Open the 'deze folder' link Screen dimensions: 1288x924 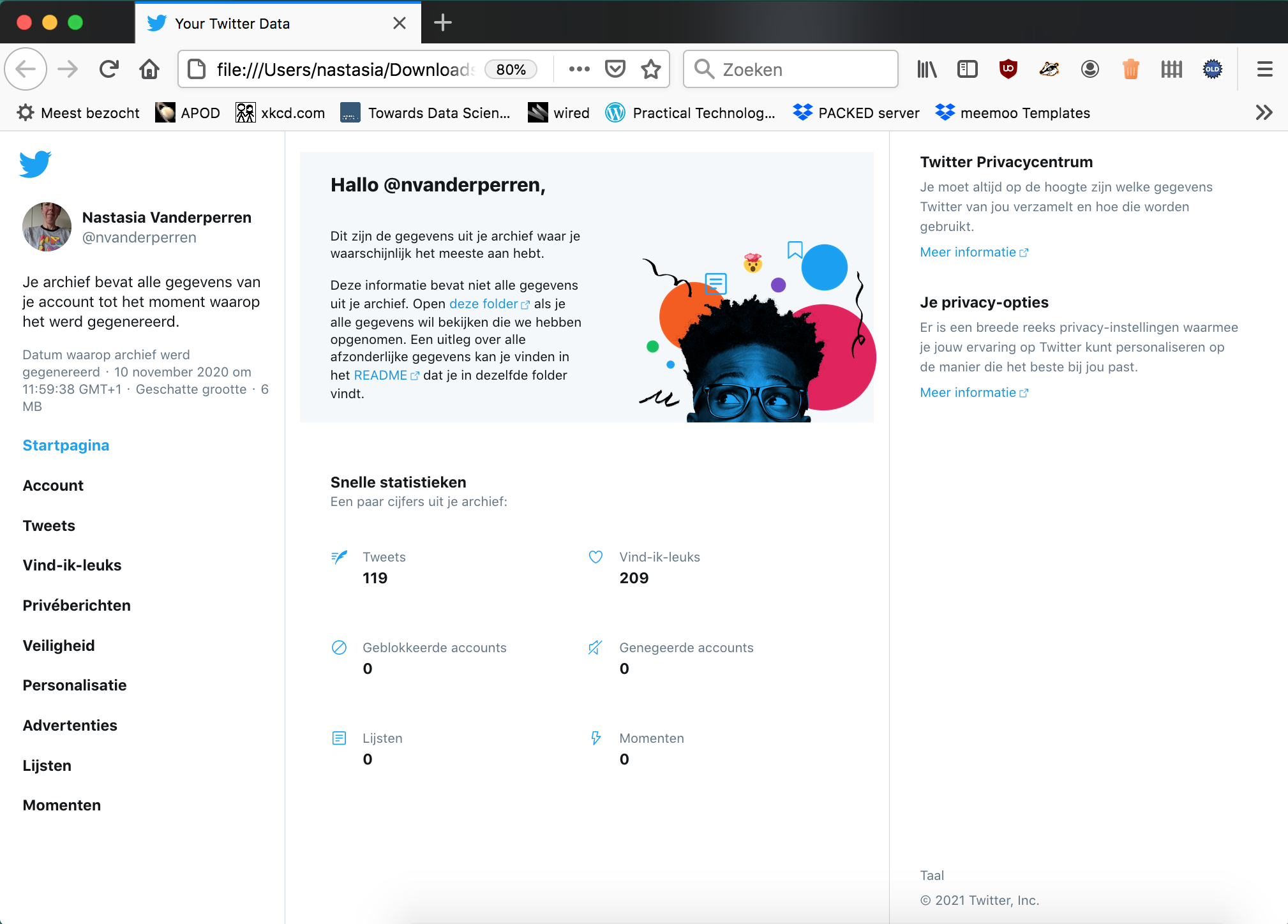(x=483, y=304)
